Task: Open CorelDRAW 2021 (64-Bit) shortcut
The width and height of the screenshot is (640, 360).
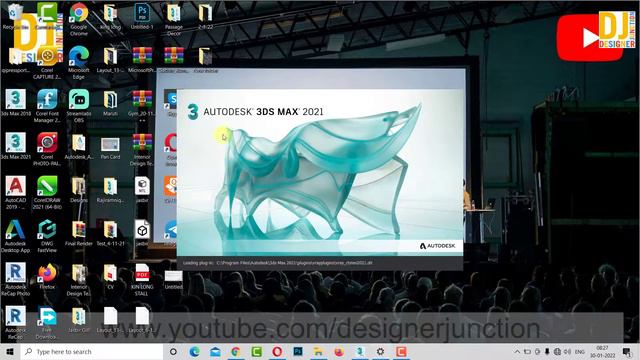Action: [47, 192]
